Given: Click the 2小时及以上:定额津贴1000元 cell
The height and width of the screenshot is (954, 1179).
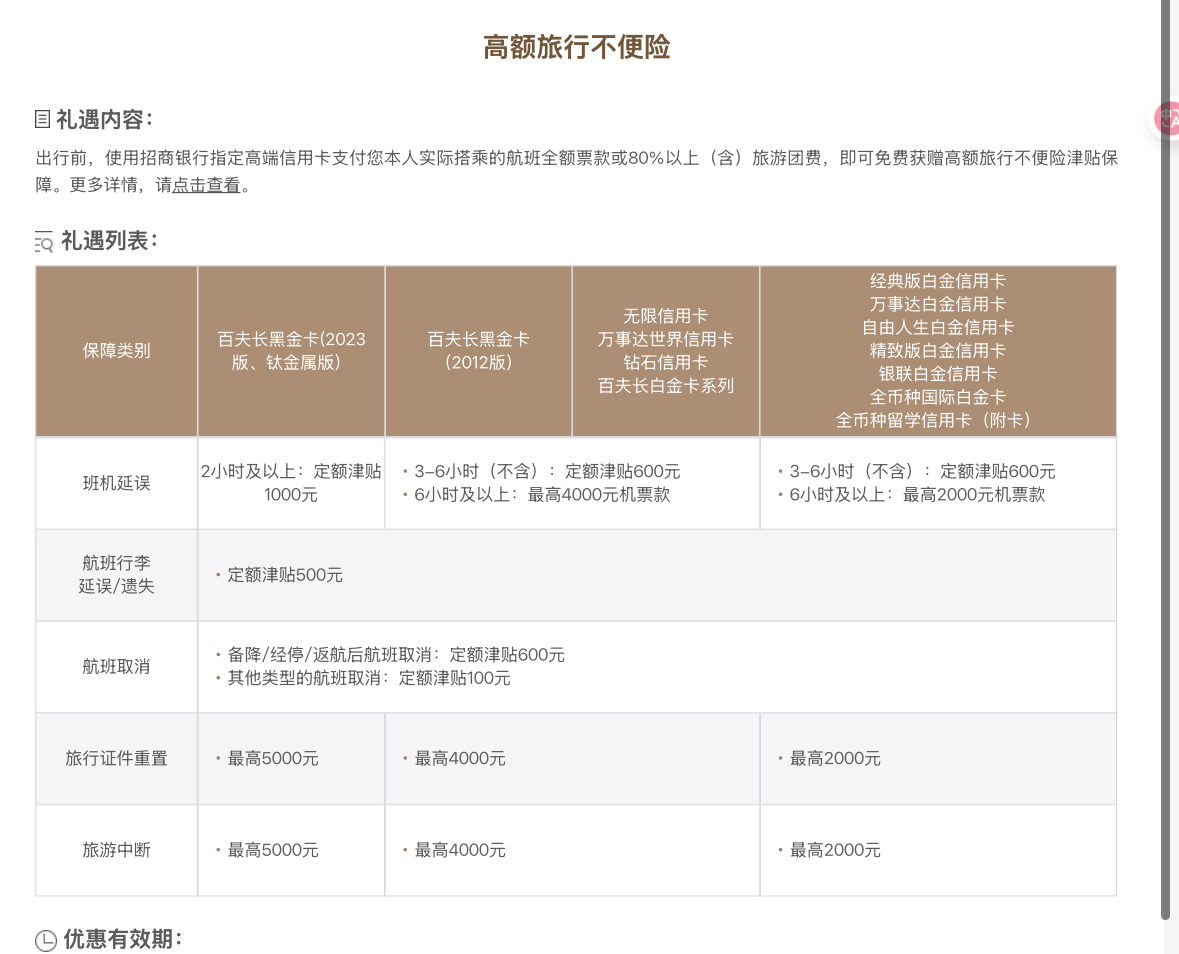Looking at the screenshot, I should [291, 483].
